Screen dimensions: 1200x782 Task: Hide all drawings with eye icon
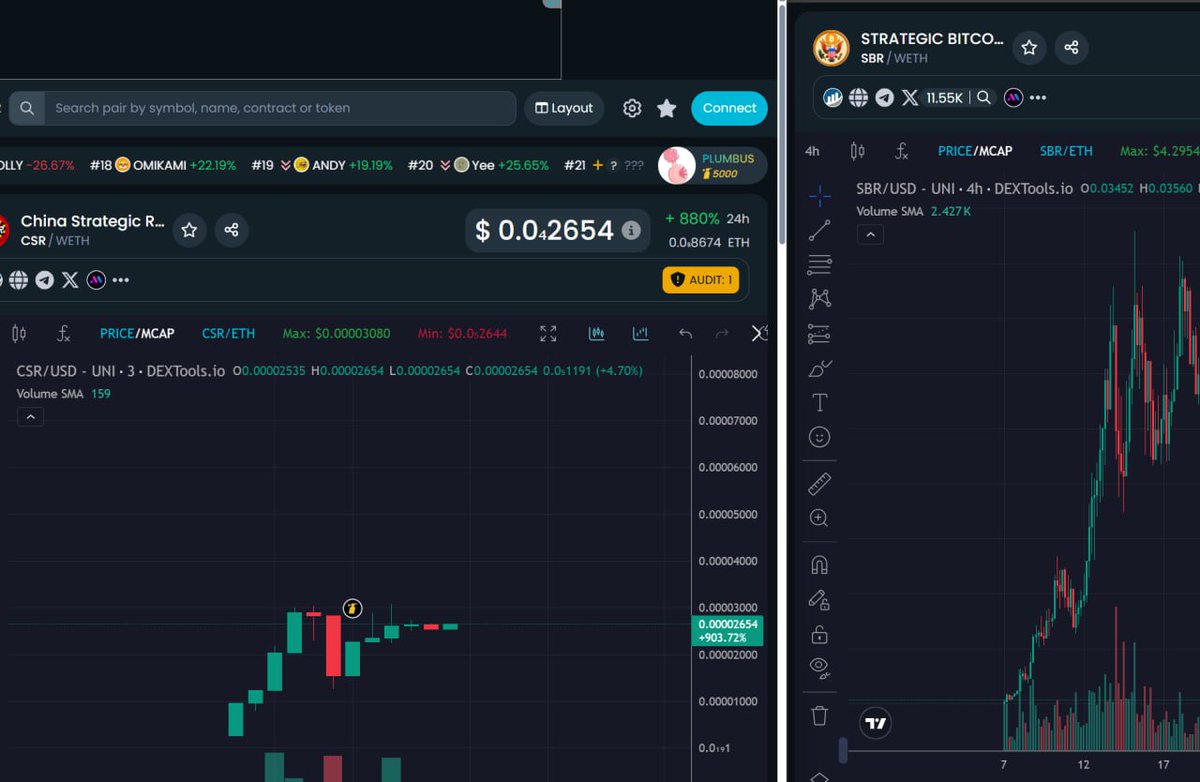(x=819, y=668)
